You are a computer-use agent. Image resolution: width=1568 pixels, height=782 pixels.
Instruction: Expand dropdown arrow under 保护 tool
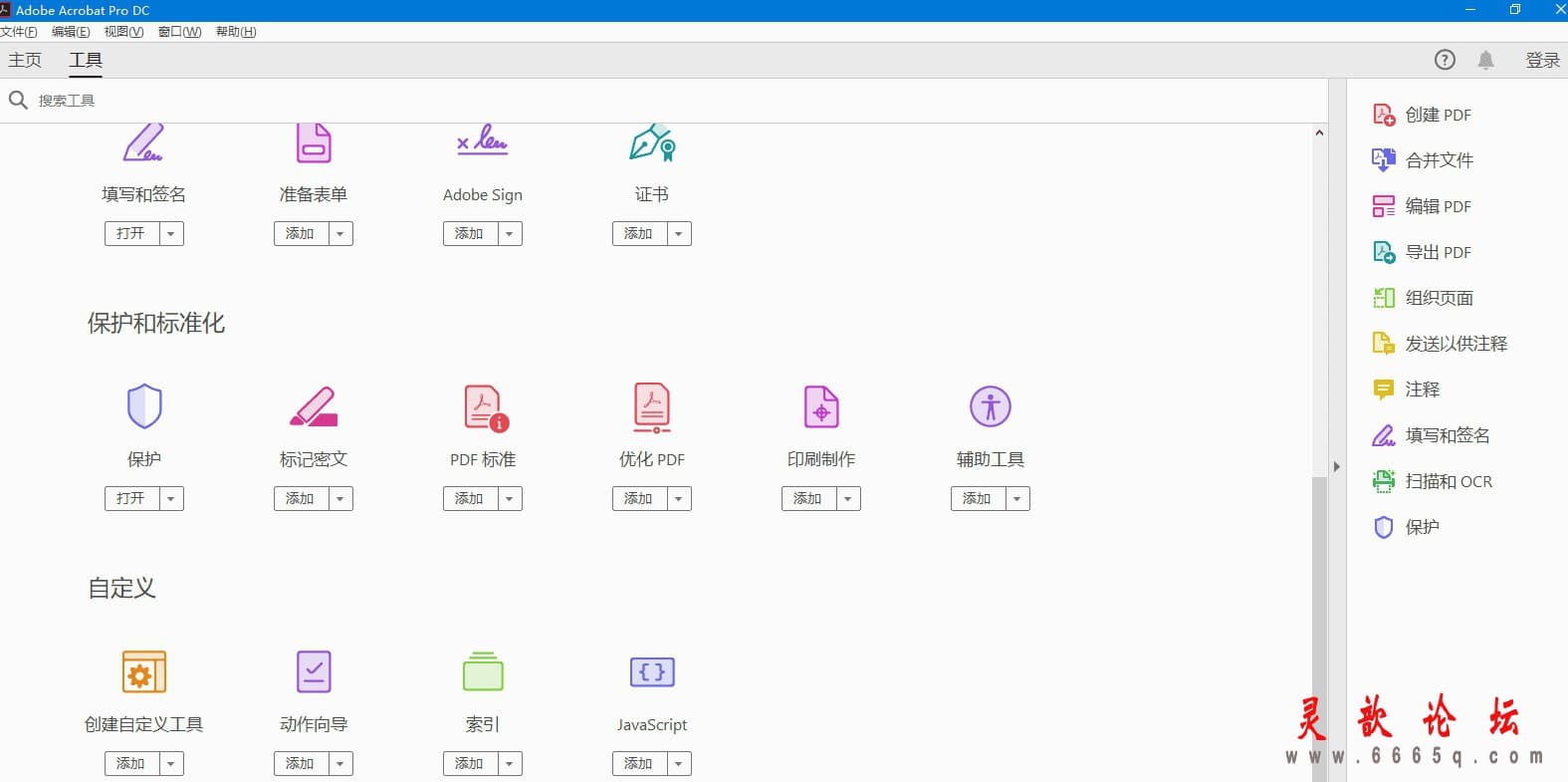click(x=171, y=499)
